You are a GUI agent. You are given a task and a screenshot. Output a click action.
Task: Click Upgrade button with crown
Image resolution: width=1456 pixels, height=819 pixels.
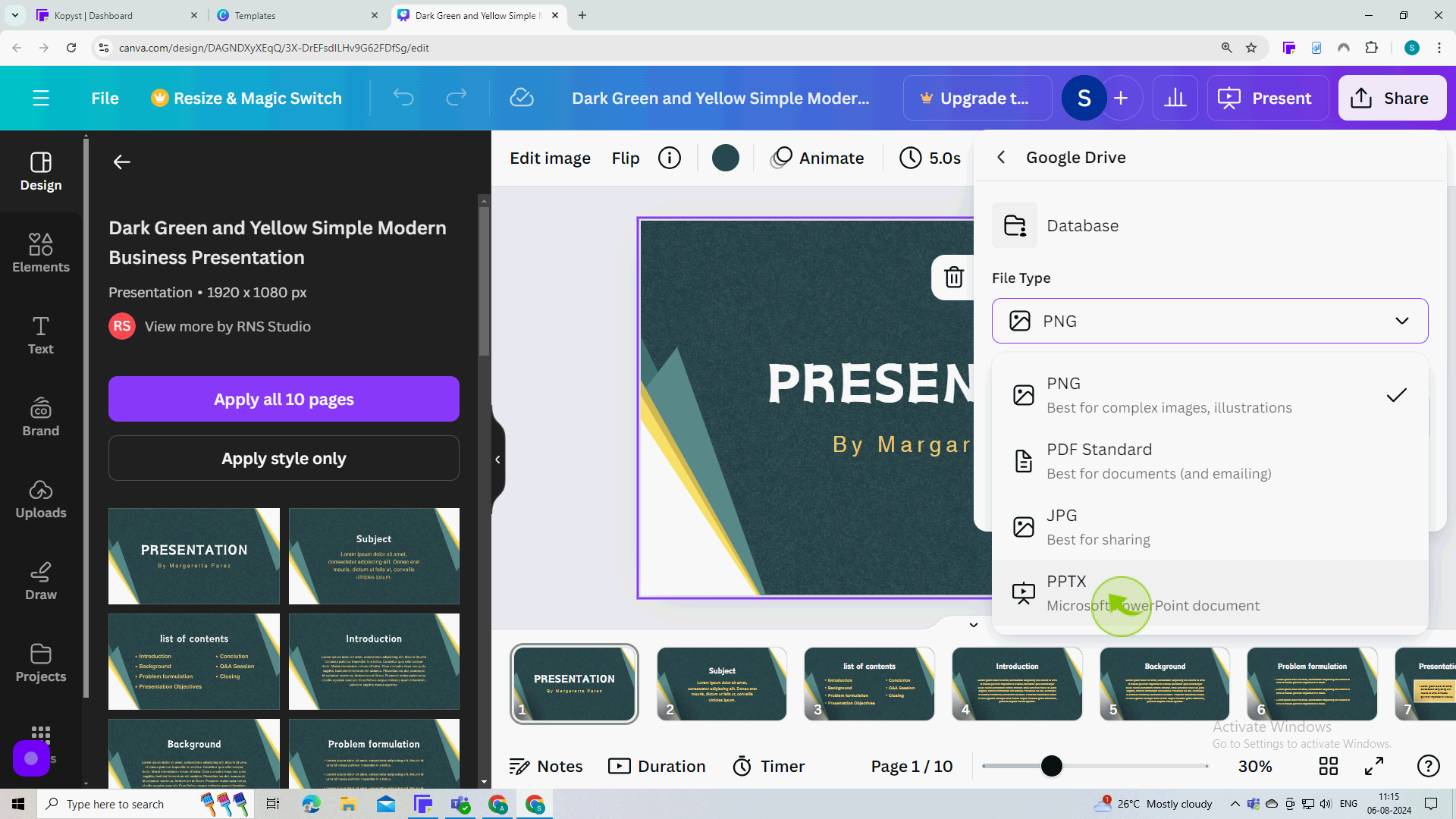click(x=977, y=98)
